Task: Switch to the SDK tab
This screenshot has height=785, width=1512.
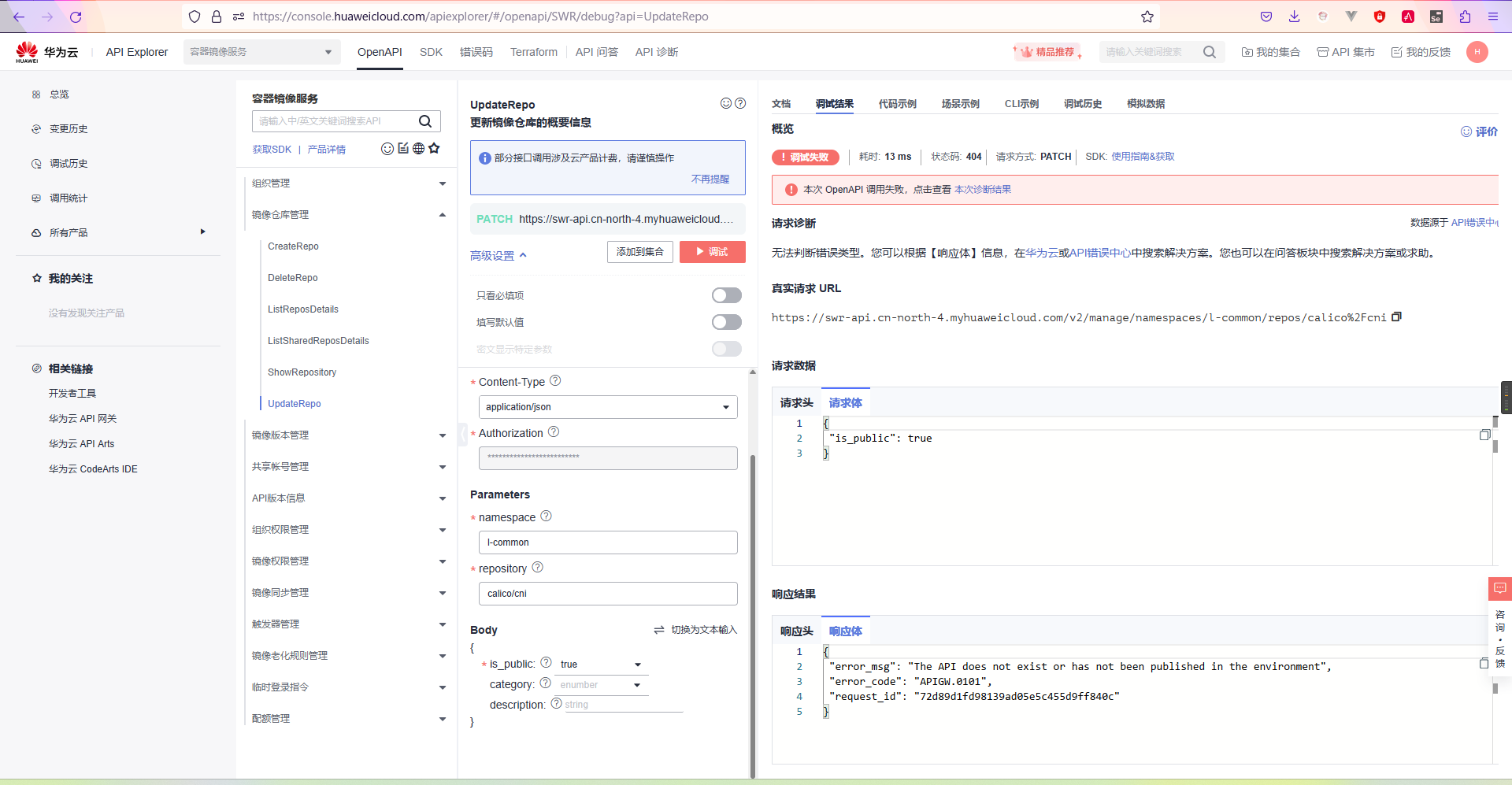Action: [x=431, y=52]
